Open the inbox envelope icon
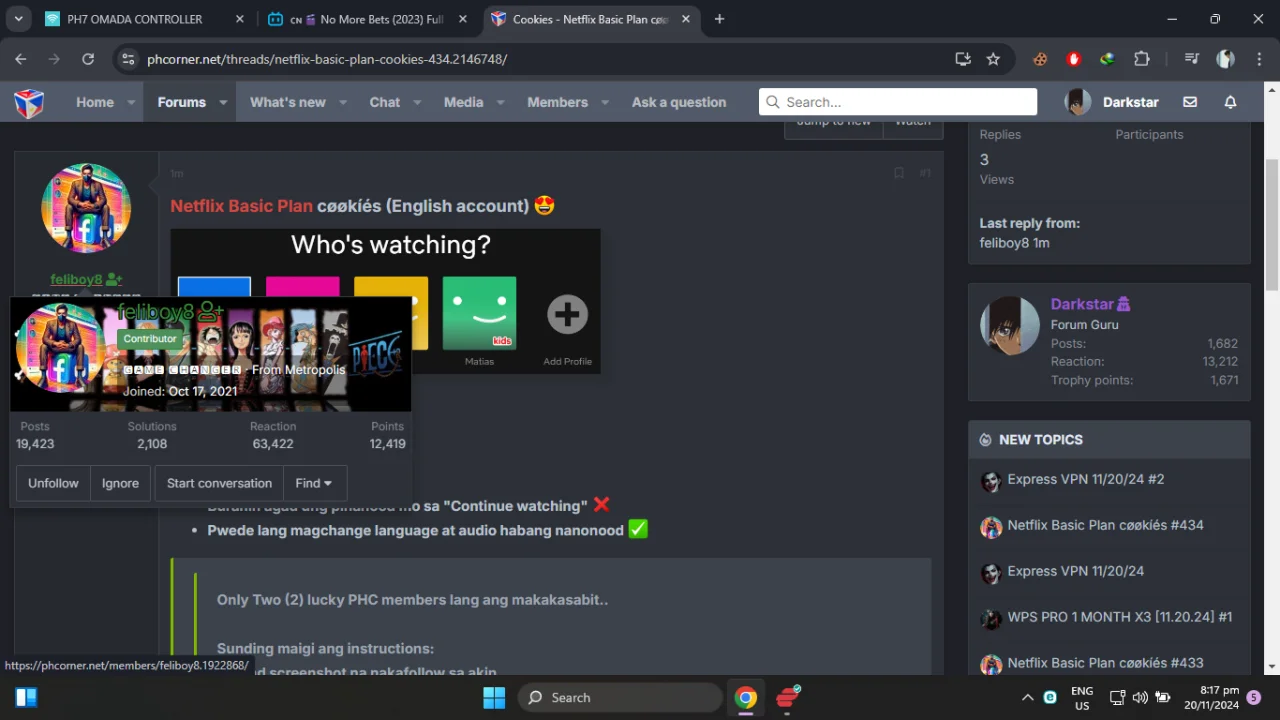The height and width of the screenshot is (720, 1280). (1190, 102)
